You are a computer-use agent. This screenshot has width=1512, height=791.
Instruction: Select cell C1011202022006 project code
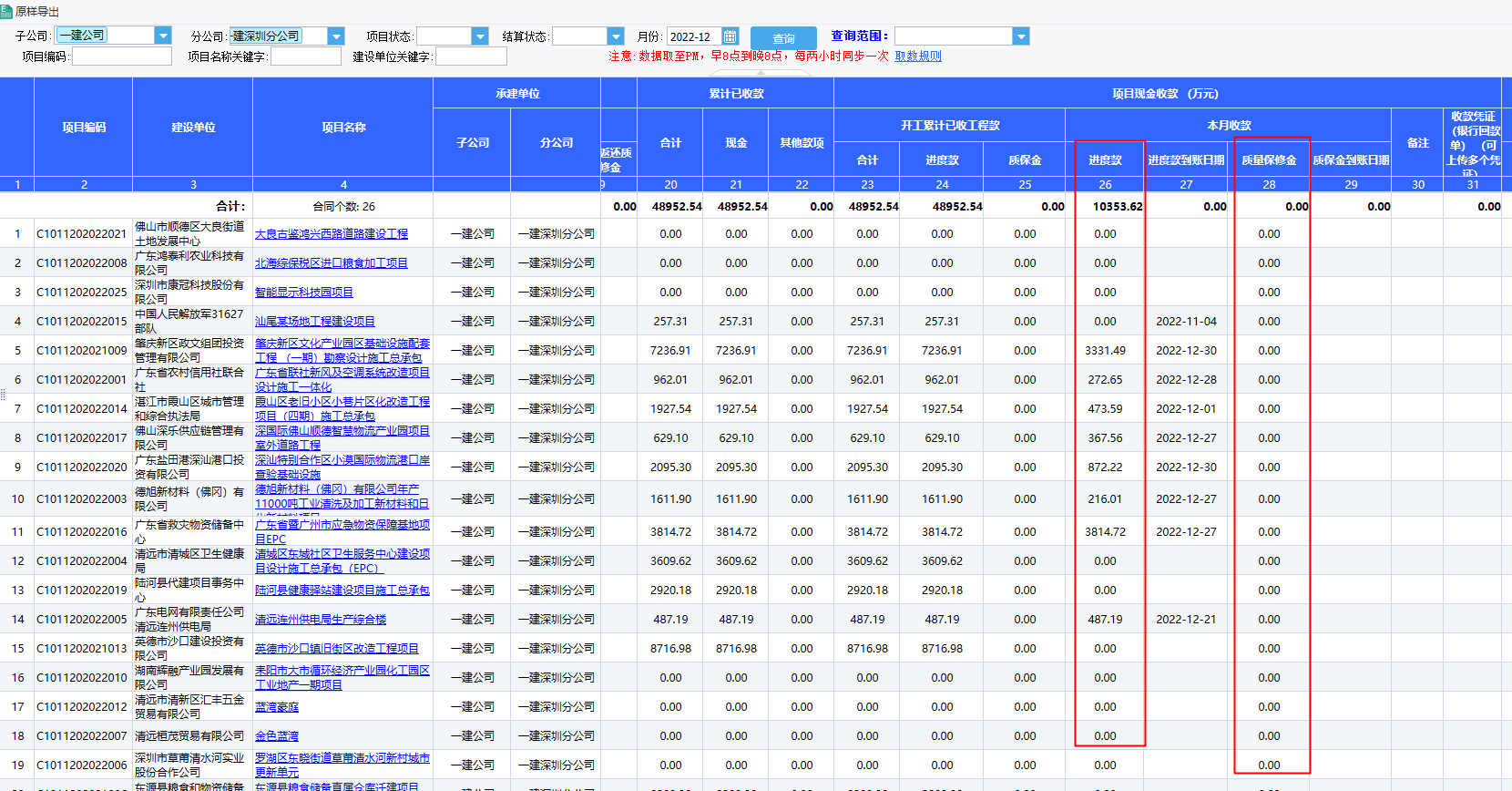(82, 765)
